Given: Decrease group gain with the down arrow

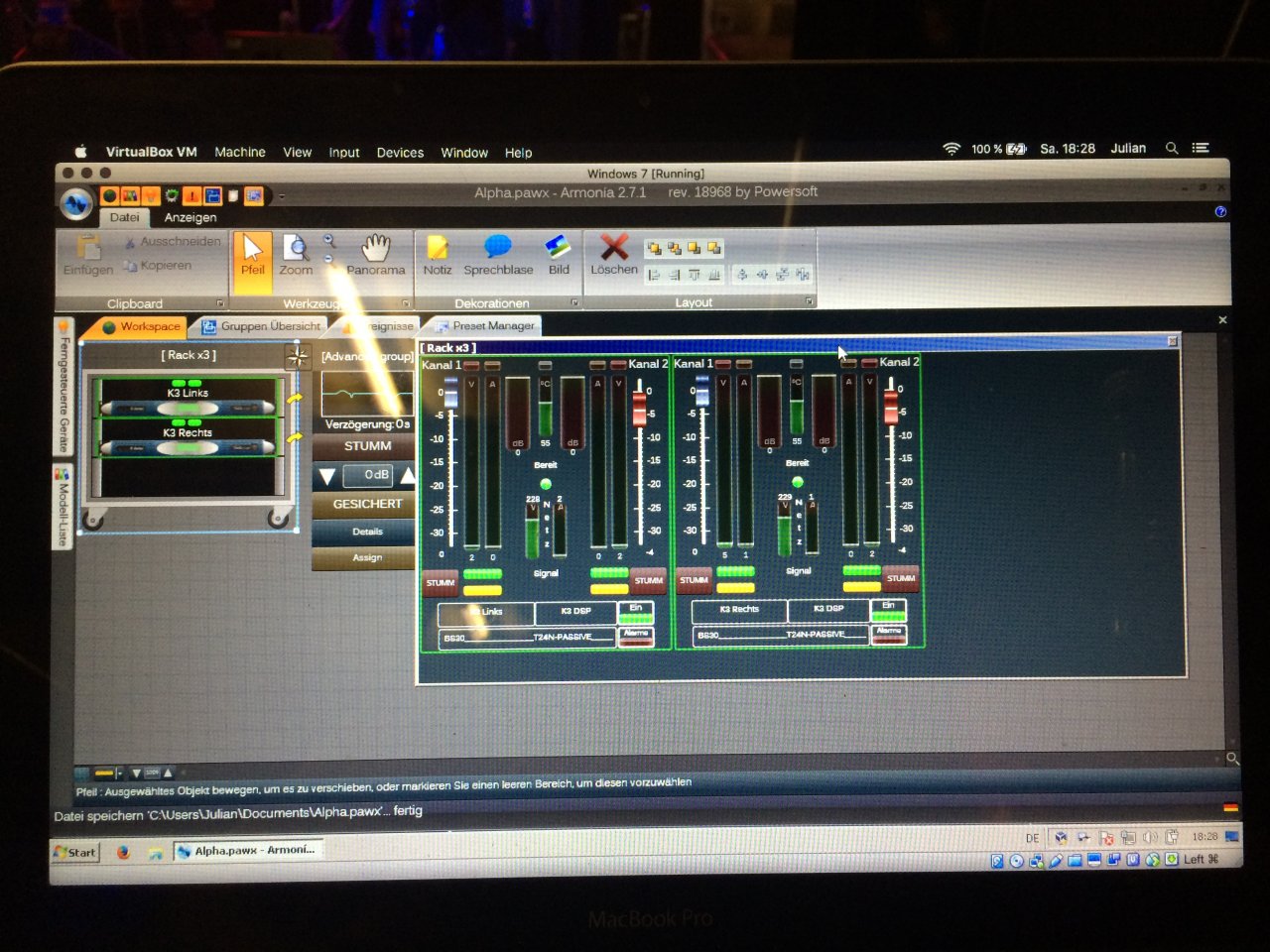Looking at the screenshot, I should coord(326,477).
